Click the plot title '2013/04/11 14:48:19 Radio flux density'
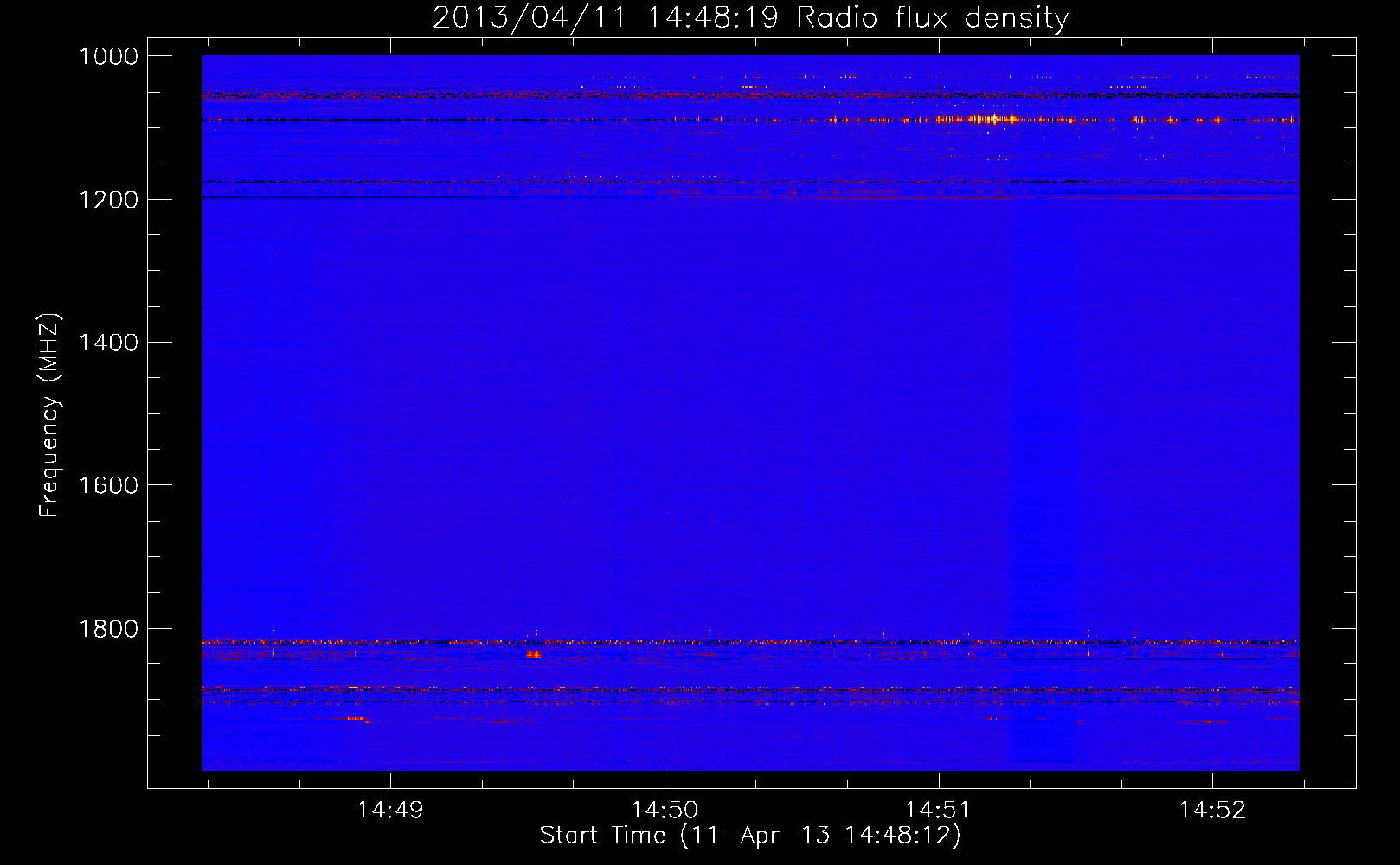Screen dimensions: 1400x865 pyautogui.click(x=750, y=18)
